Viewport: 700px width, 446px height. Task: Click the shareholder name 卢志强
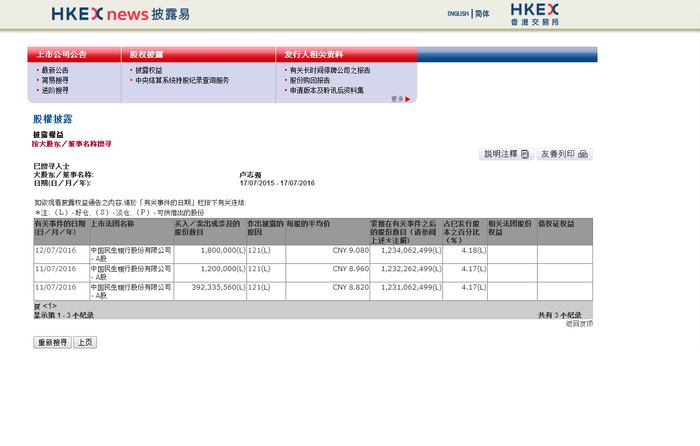click(x=250, y=175)
